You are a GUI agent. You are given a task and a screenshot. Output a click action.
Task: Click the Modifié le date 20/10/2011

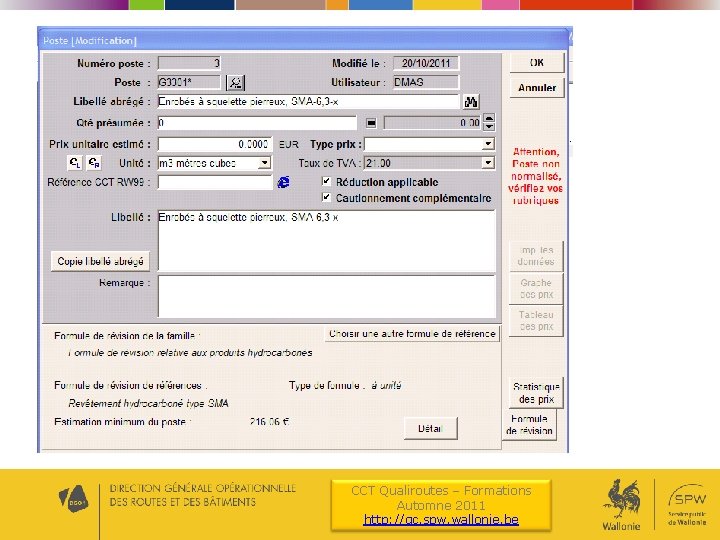point(426,63)
